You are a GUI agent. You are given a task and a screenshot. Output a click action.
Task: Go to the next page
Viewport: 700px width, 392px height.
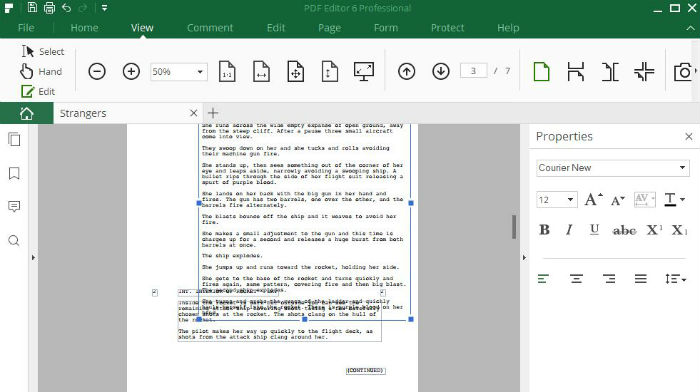pyautogui.click(x=441, y=71)
